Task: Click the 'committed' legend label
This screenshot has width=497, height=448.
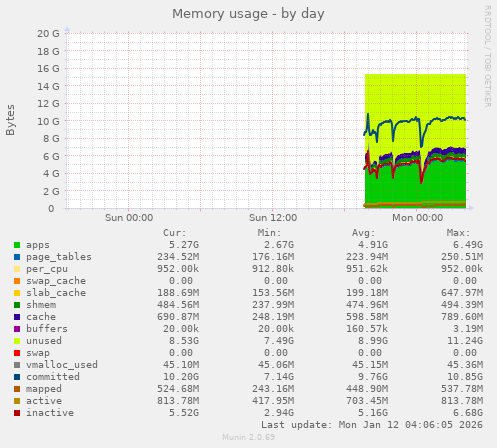Action: click(53, 377)
